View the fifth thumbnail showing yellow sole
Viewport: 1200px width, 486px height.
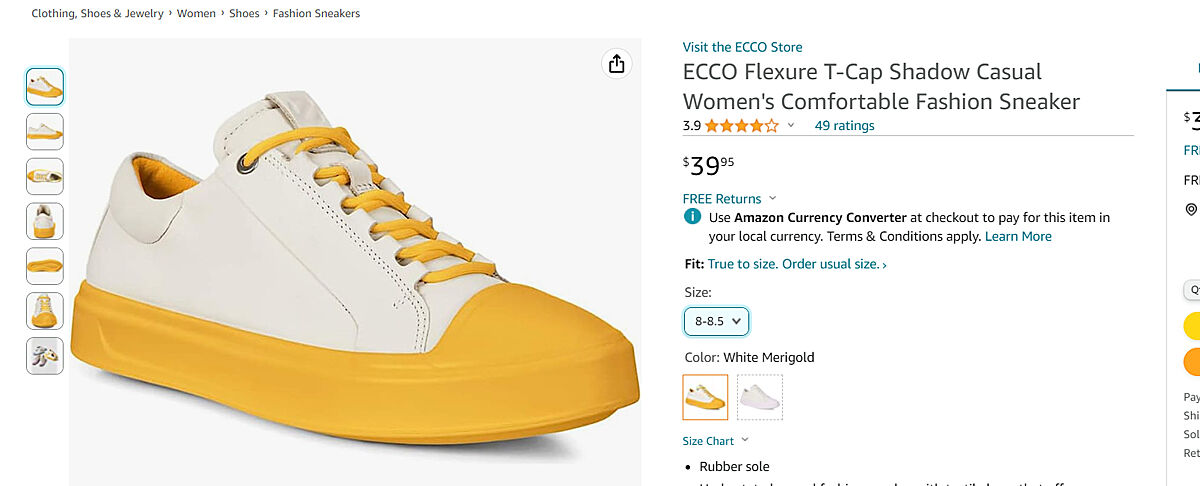[x=45, y=266]
